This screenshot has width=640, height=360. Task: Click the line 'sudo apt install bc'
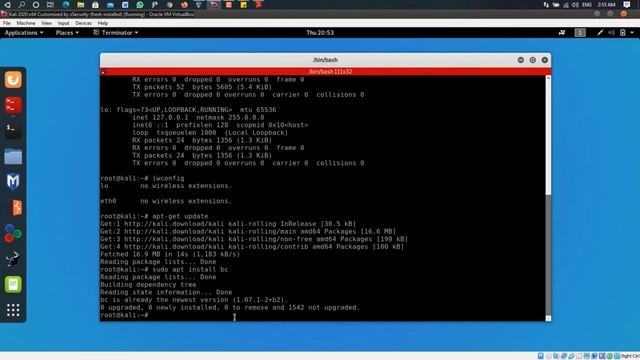pyautogui.click(x=190, y=269)
